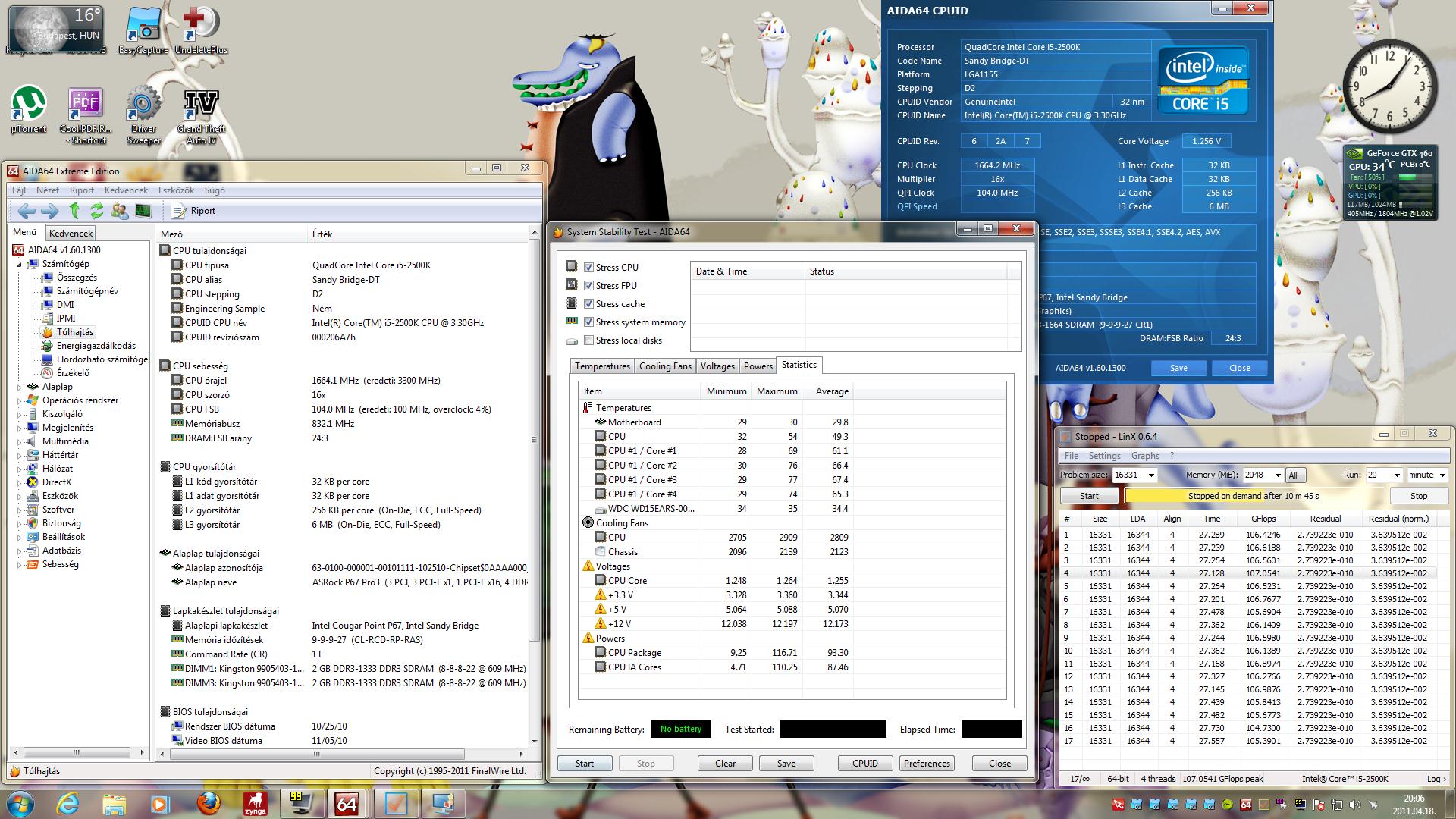Screen dimensions: 1456x819
Task: Disable the Stress cache checkbox
Action: pos(588,304)
